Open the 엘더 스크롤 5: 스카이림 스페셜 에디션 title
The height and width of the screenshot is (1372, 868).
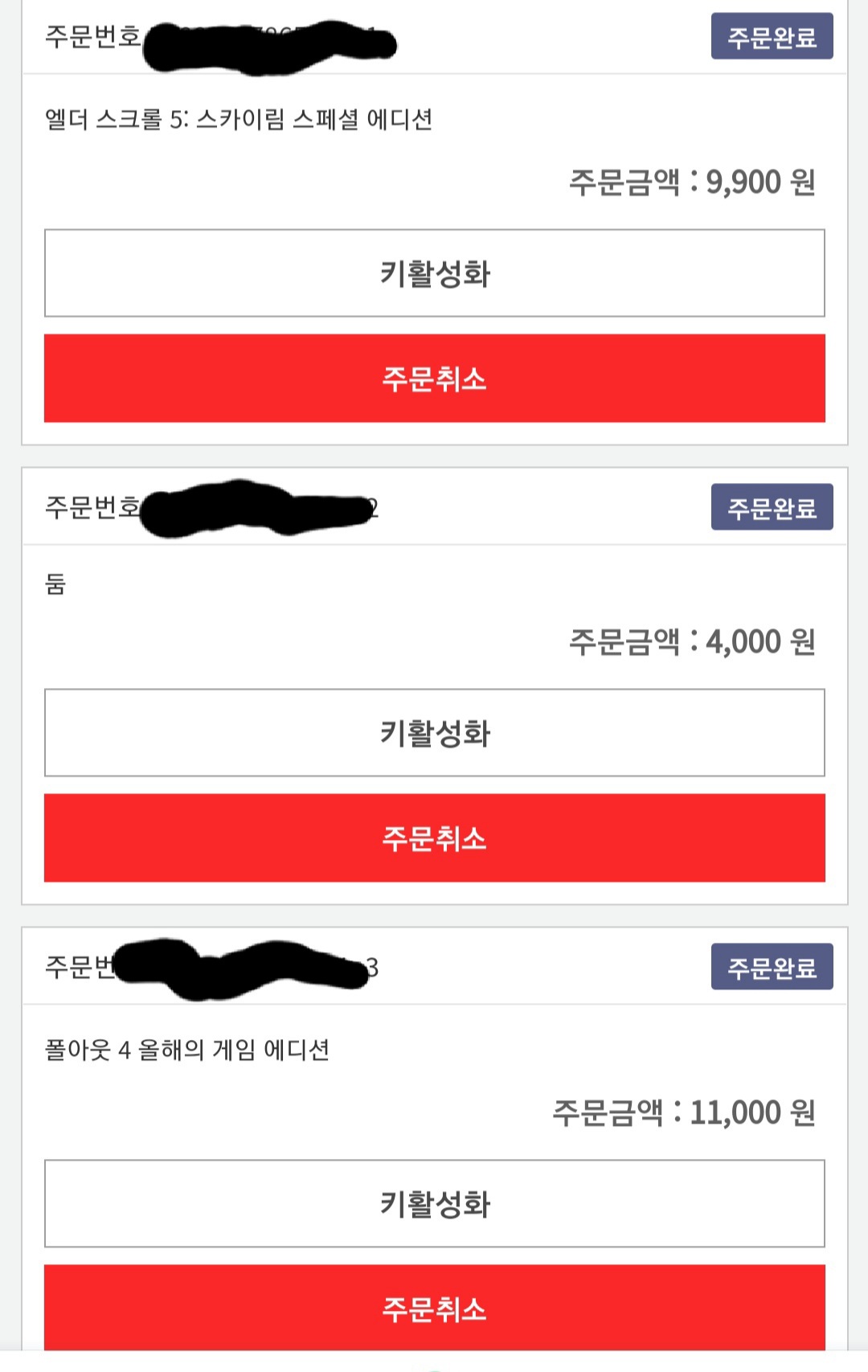point(239,120)
